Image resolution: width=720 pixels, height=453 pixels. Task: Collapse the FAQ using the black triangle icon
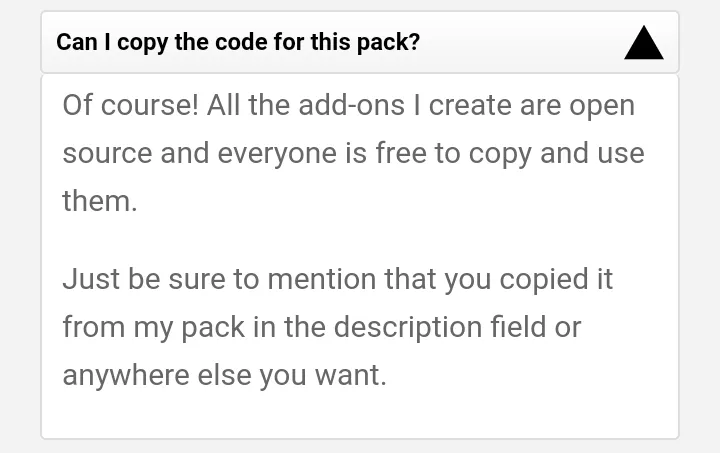tap(644, 42)
